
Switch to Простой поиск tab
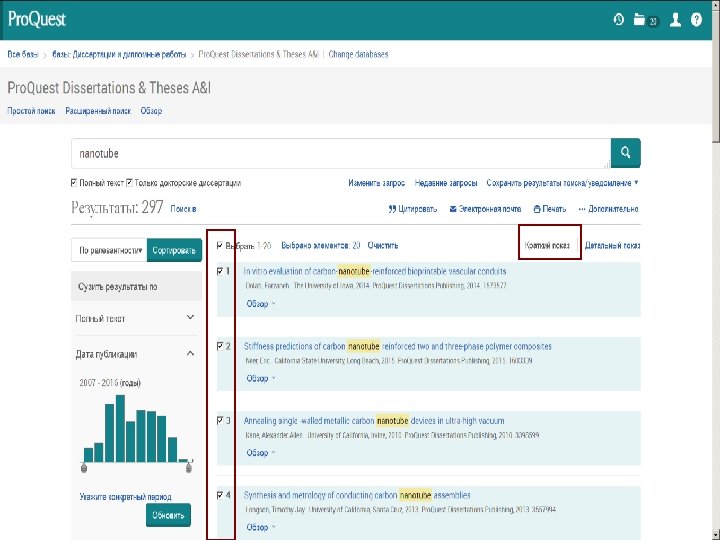pyautogui.click(x=31, y=111)
